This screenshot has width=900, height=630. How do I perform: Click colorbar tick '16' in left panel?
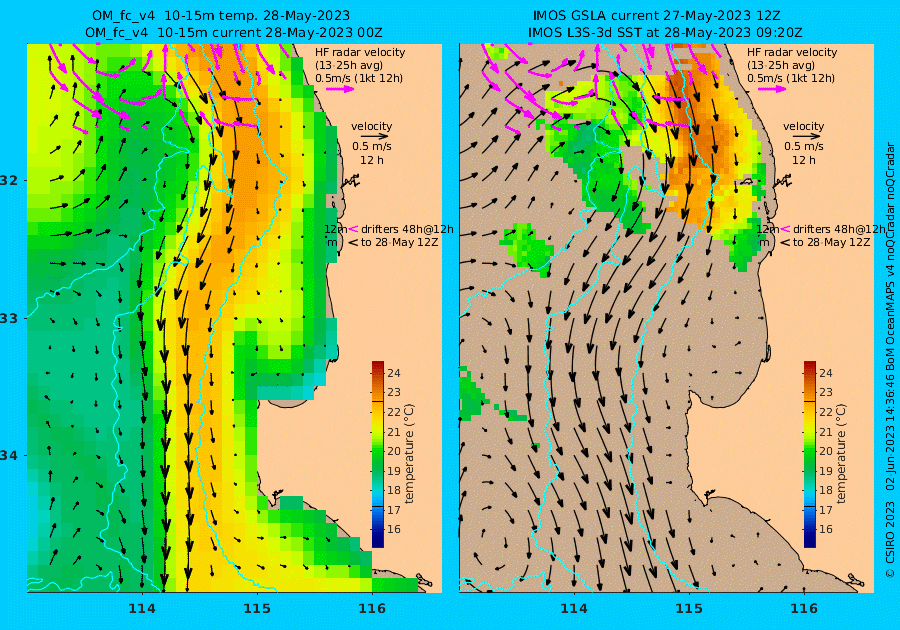[x=394, y=529]
